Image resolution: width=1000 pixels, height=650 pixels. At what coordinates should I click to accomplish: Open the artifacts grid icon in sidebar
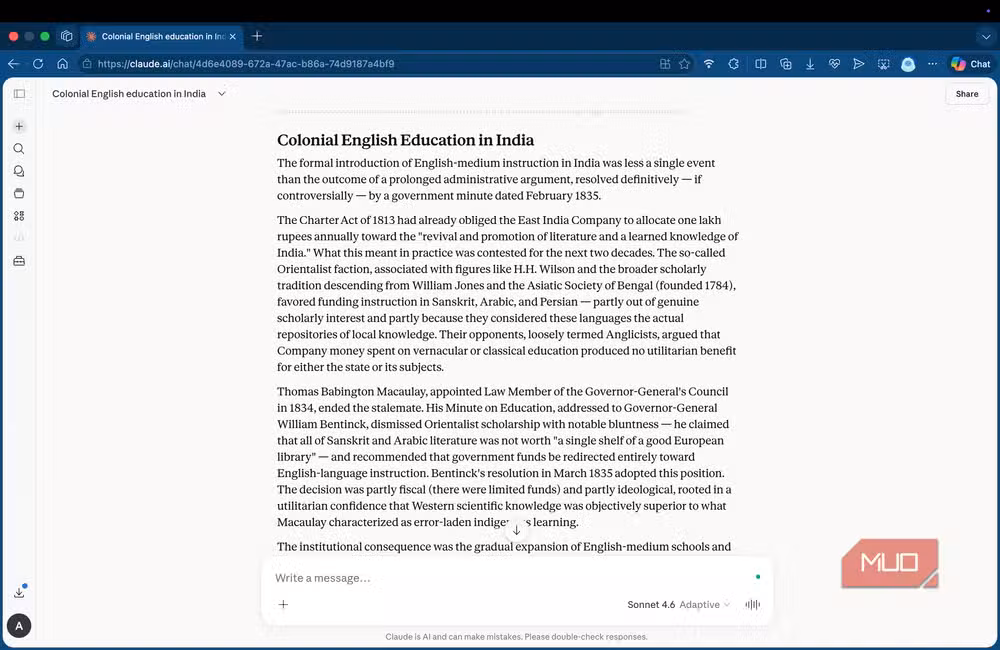[x=19, y=216]
